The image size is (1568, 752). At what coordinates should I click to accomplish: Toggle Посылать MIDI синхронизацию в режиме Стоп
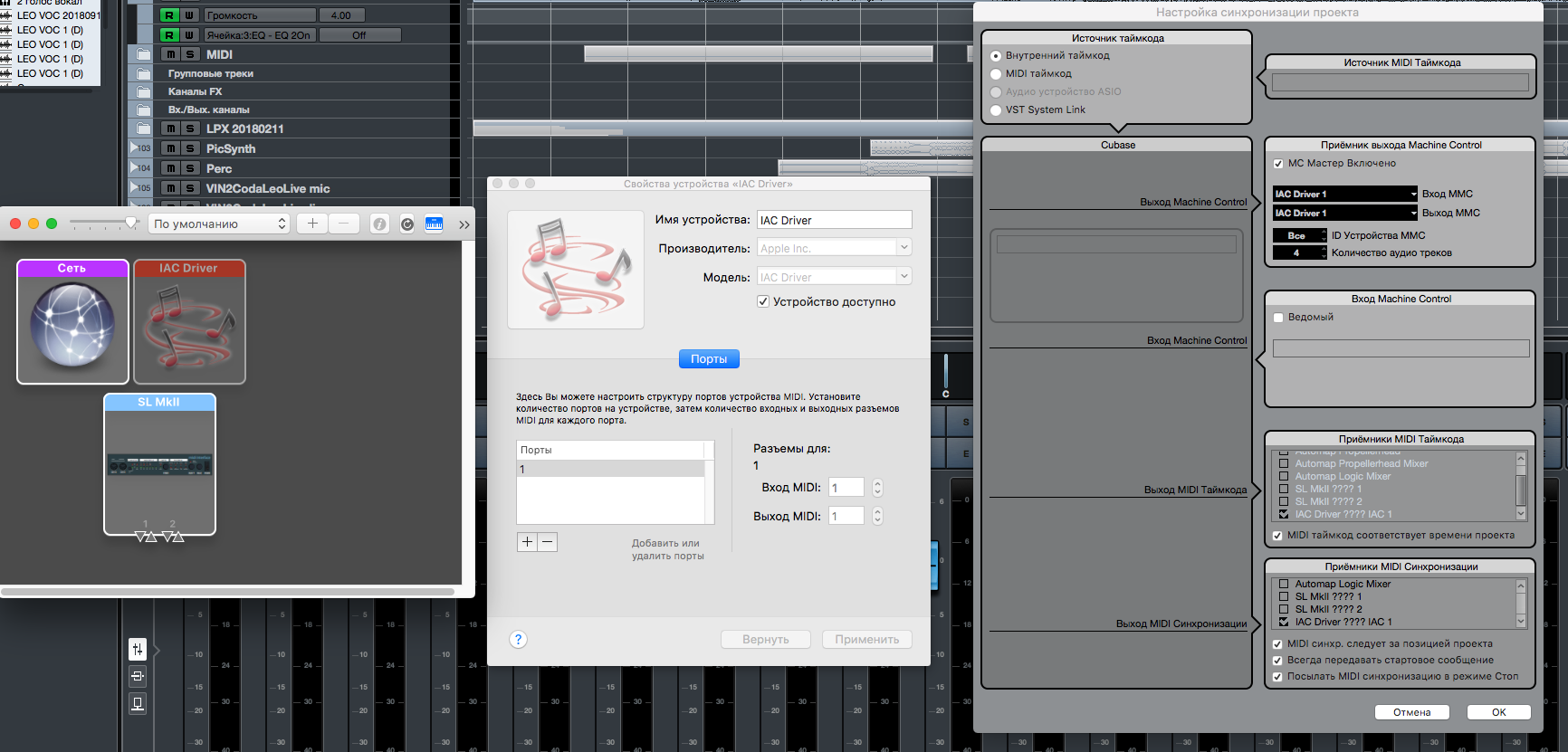[x=1277, y=677]
